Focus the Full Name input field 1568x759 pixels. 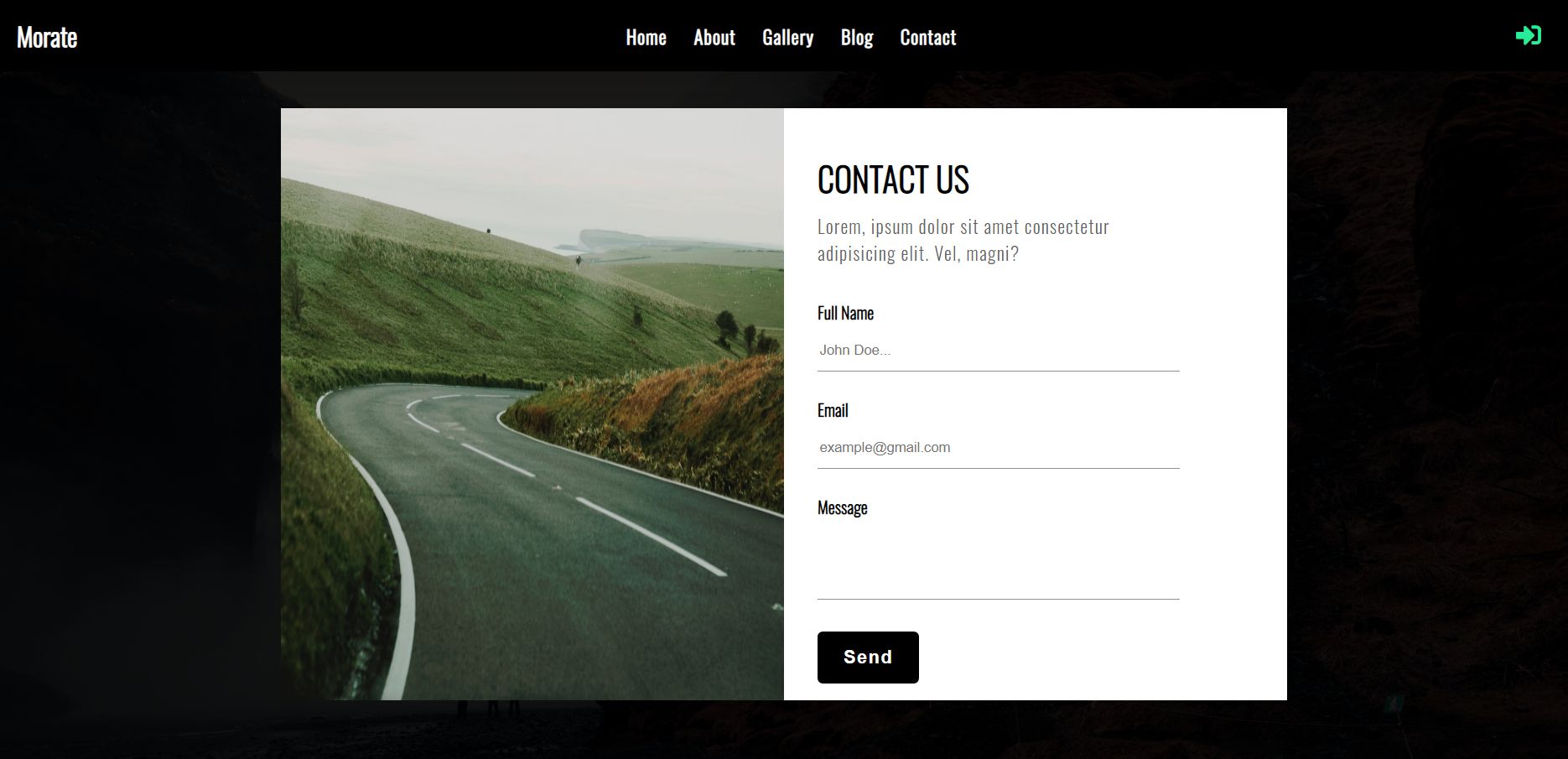tap(998, 351)
